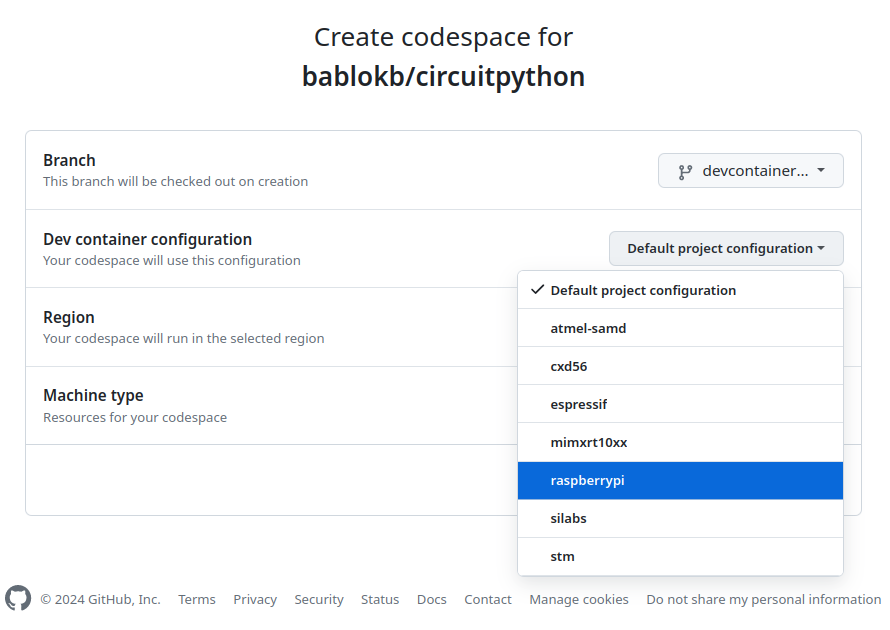Click the git branch icon
The image size is (890, 630).
pyautogui.click(x=685, y=171)
